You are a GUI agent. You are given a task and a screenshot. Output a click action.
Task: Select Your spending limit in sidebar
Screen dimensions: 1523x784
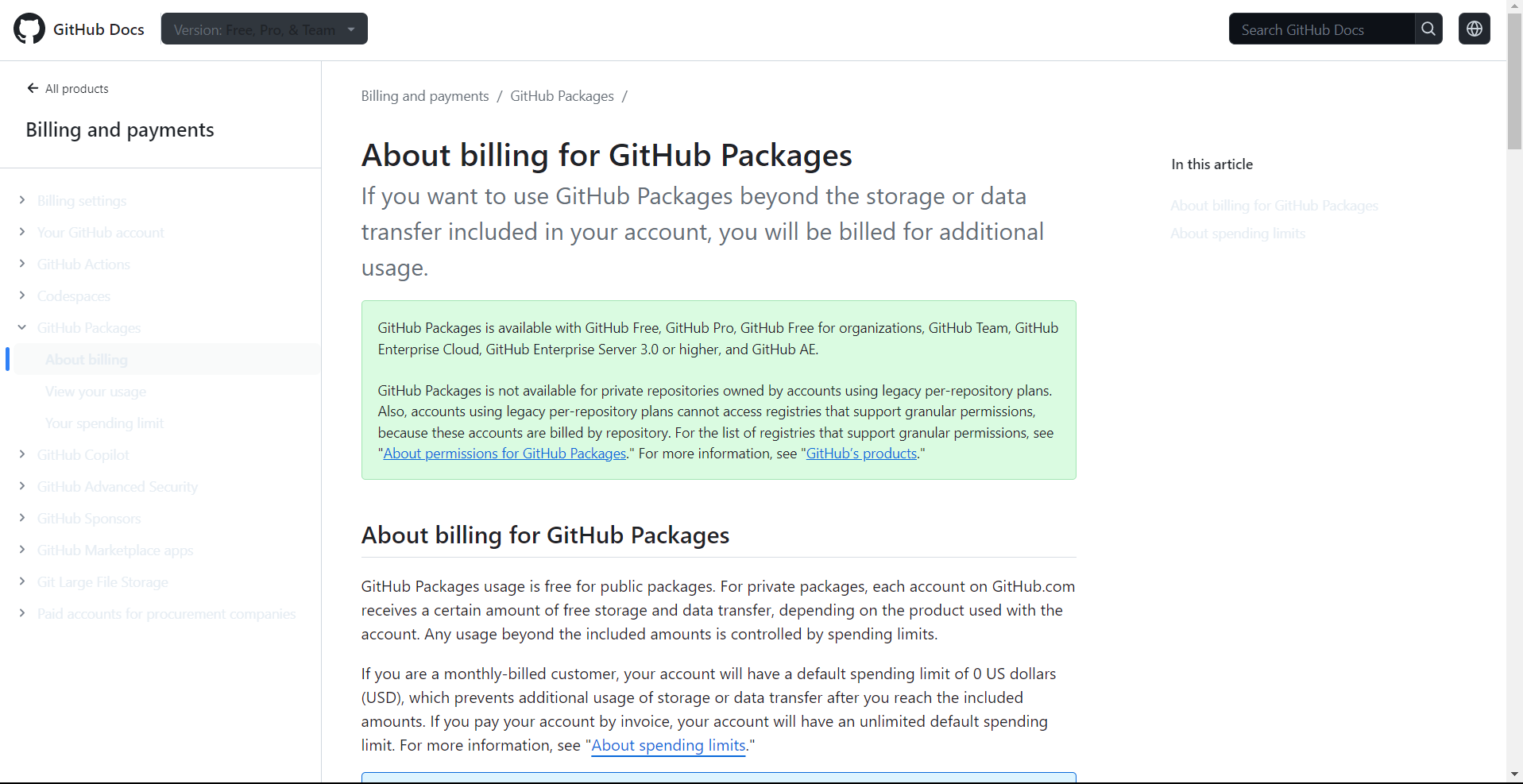[103, 423]
